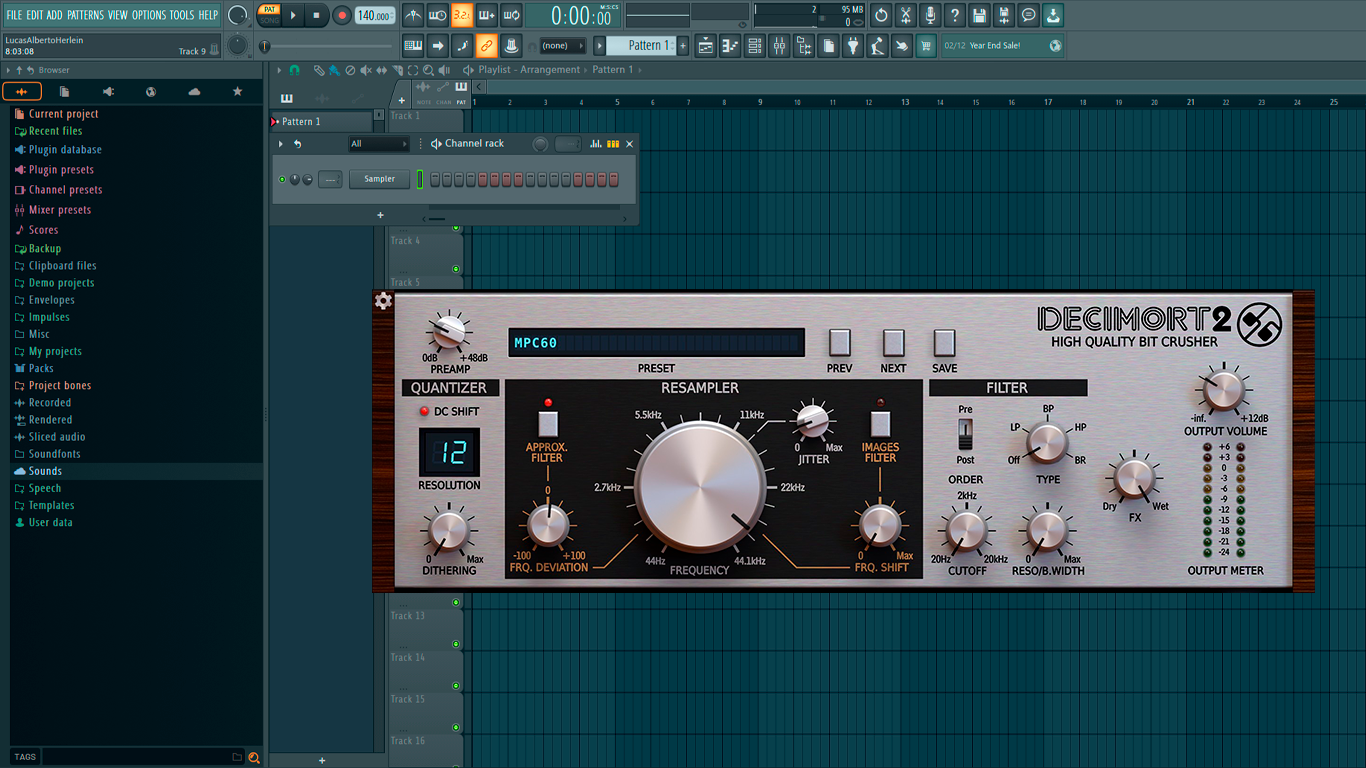The height and width of the screenshot is (768, 1366).
Task: Select the paint brush tool in playlist
Action: (334, 70)
